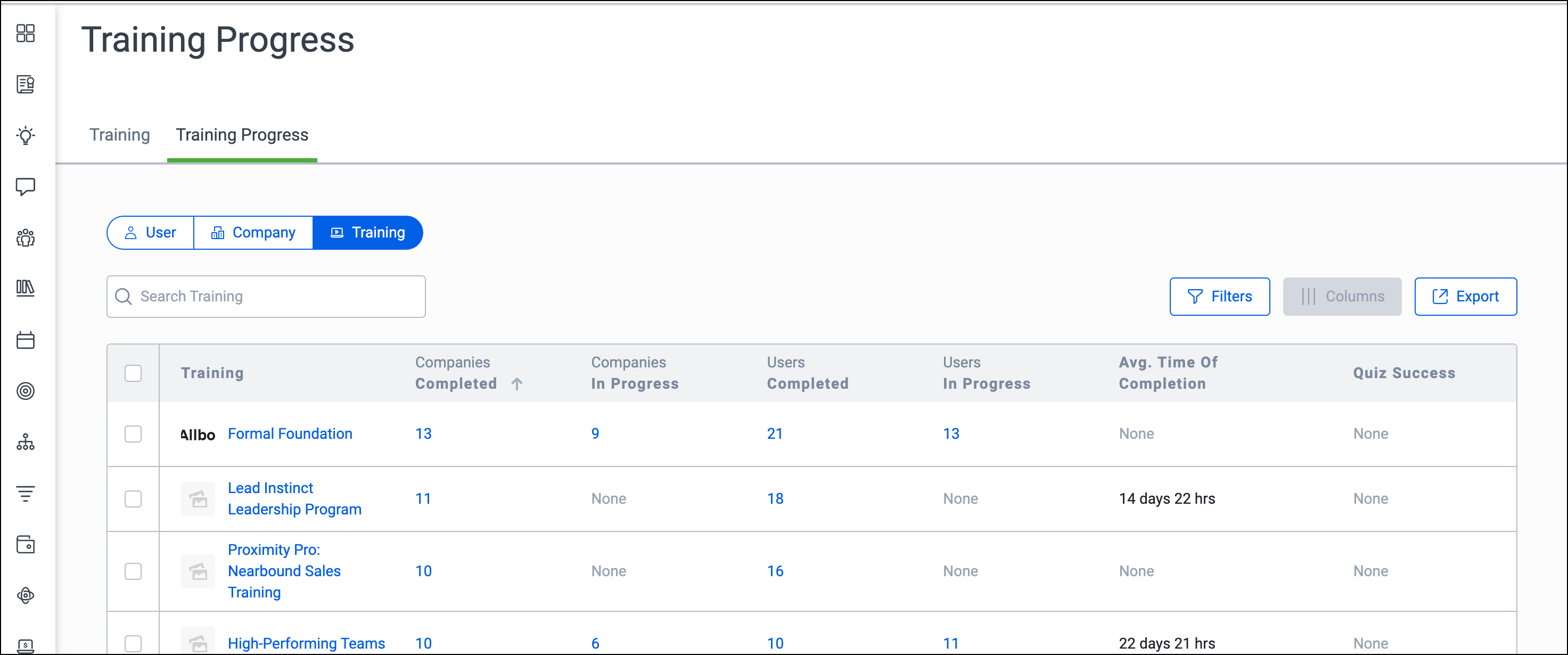Image resolution: width=1568 pixels, height=655 pixels.
Task: Sort by Users In Progress header
Action: click(x=987, y=373)
